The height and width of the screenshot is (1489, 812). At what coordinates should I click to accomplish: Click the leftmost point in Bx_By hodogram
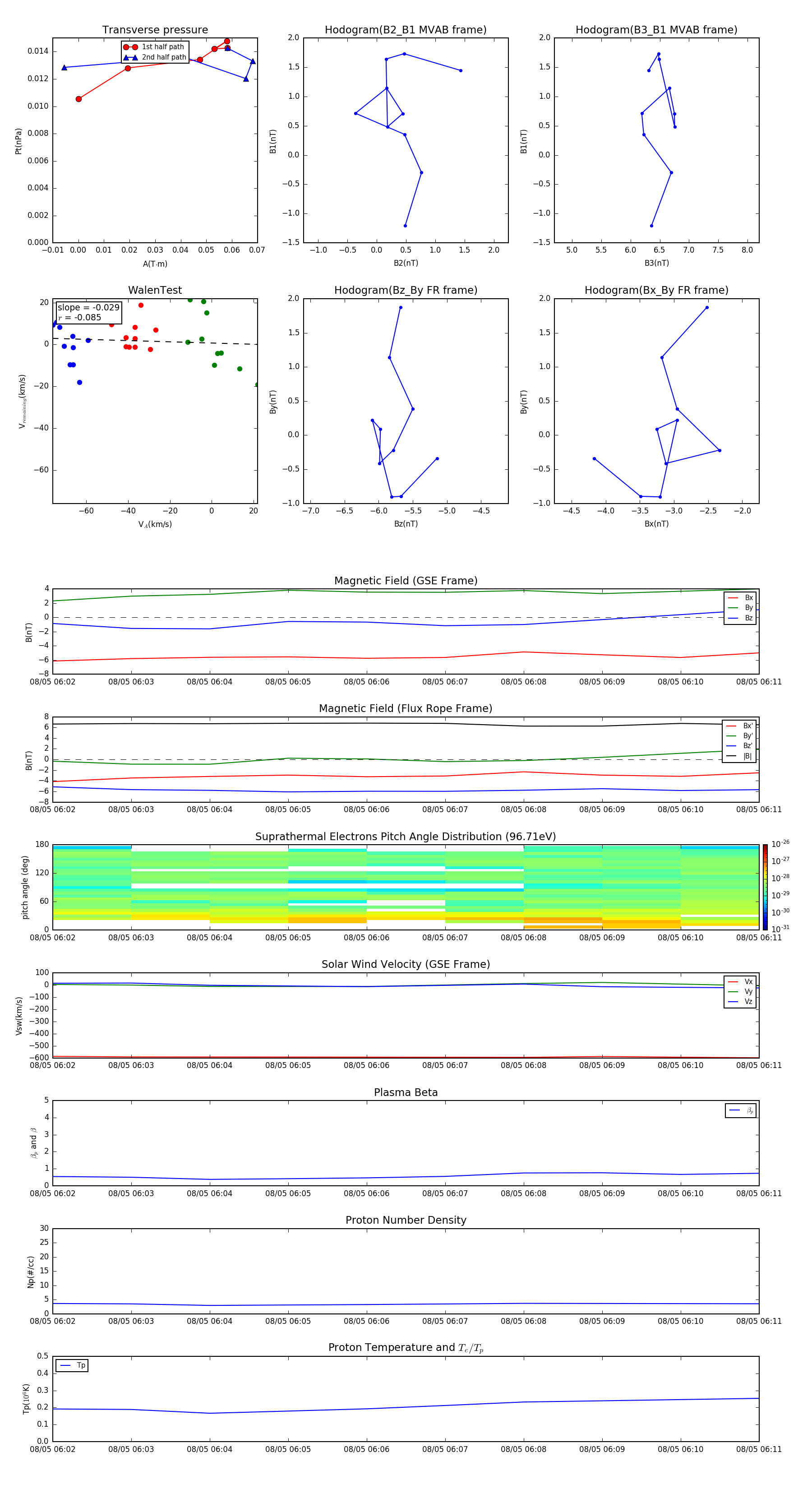(x=594, y=459)
